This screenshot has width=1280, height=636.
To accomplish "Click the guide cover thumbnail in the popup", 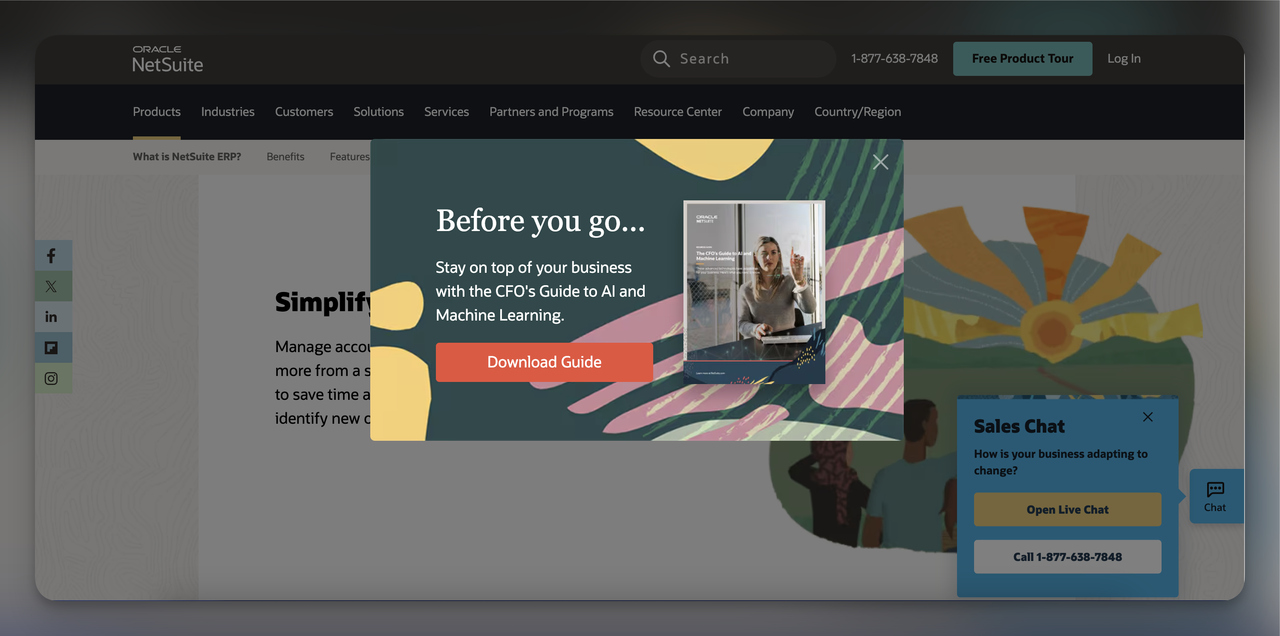I will click(754, 292).
